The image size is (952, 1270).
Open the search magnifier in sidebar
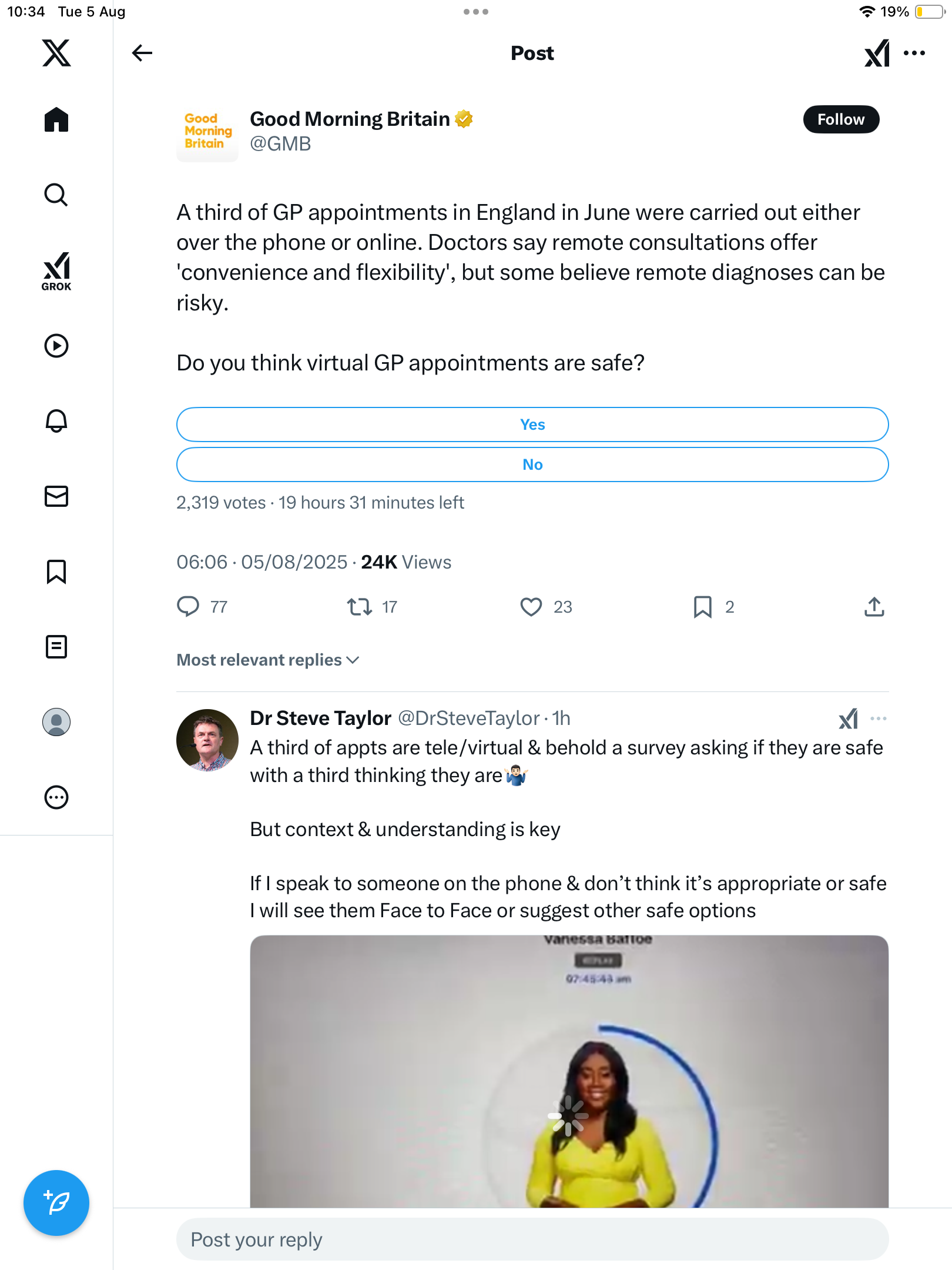tap(56, 195)
